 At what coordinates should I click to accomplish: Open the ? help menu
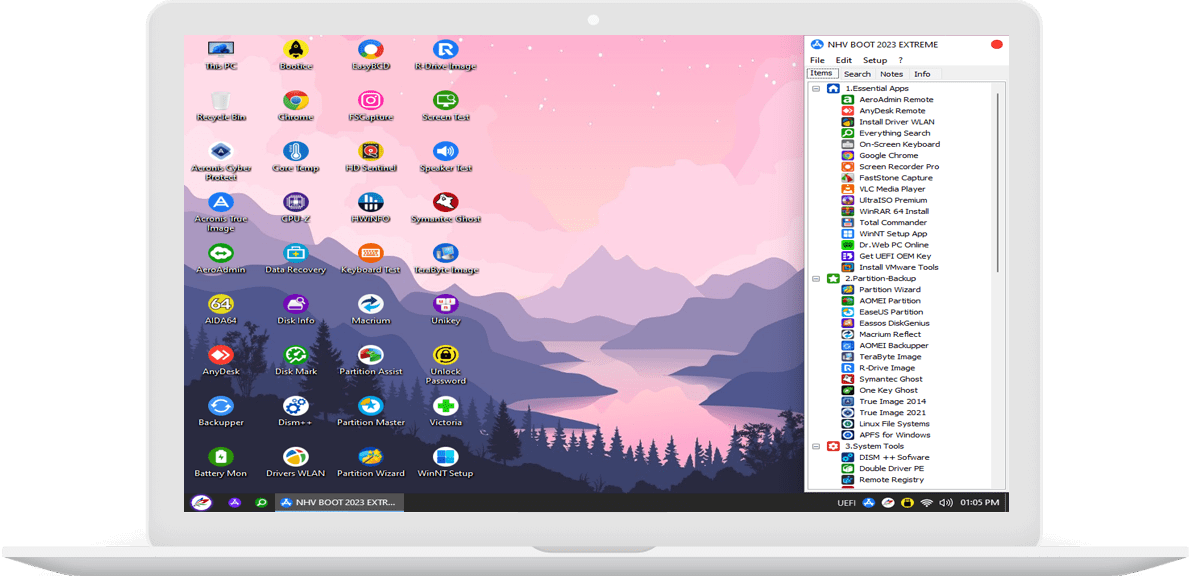(901, 60)
